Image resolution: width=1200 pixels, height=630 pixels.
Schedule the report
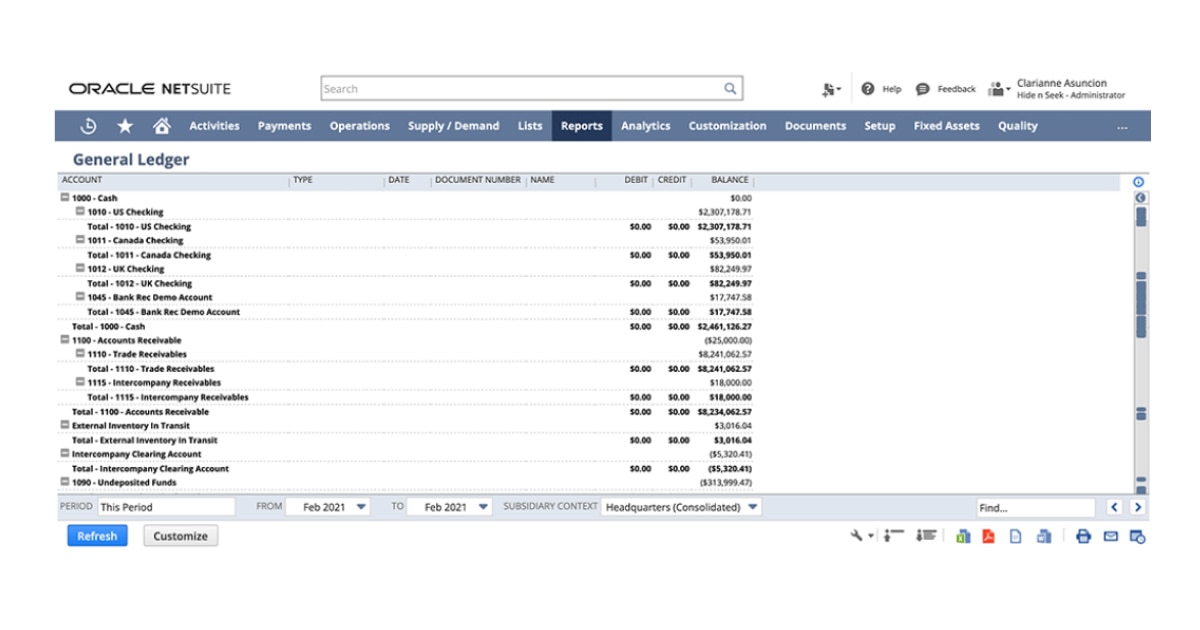pyautogui.click(x=1137, y=536)
